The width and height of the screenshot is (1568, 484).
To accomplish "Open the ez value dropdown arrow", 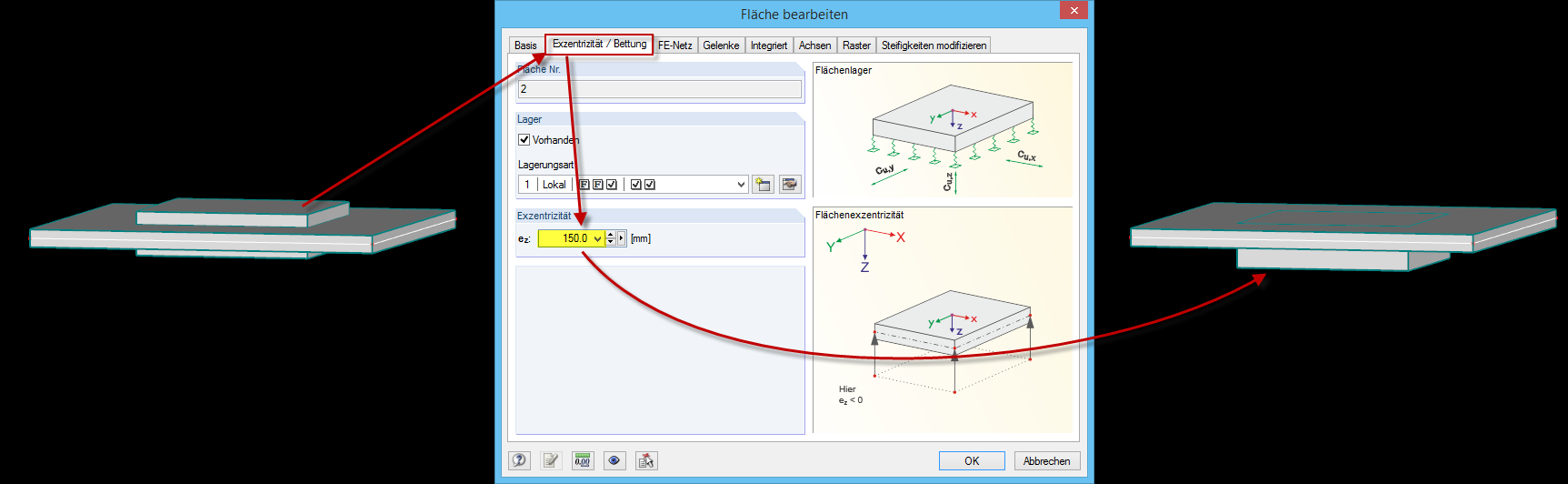I will (x=598, y=238).
